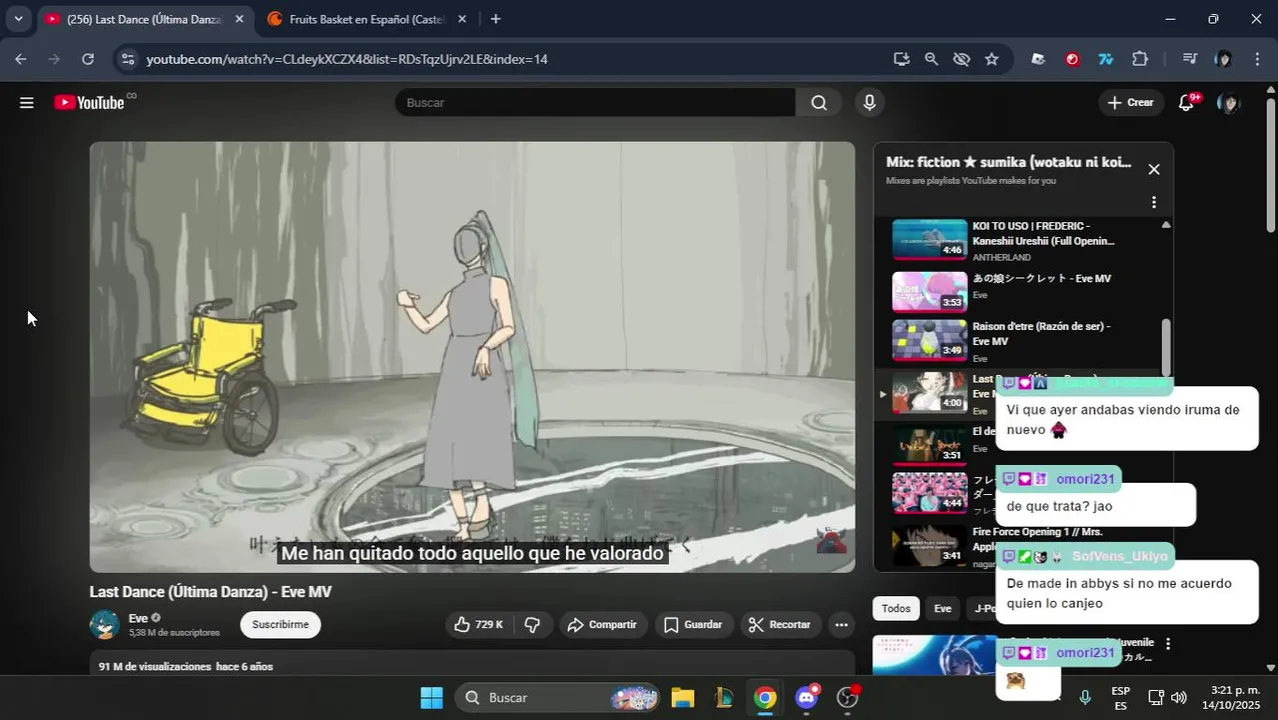Open the ESP language switcher in tray
The width and height of the screenshot is (1278, 720).
tap(1121, 697)
